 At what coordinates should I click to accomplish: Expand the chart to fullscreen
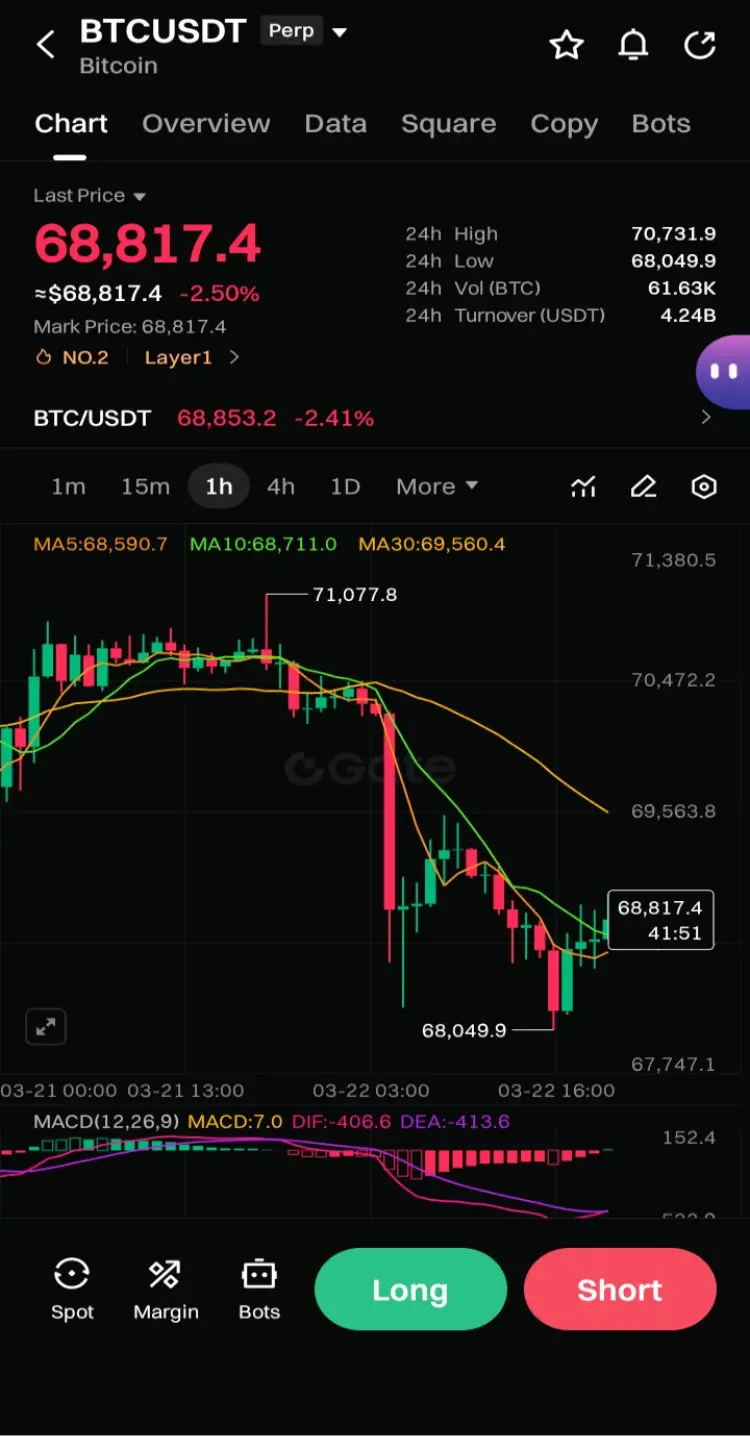coord(45,1026)
